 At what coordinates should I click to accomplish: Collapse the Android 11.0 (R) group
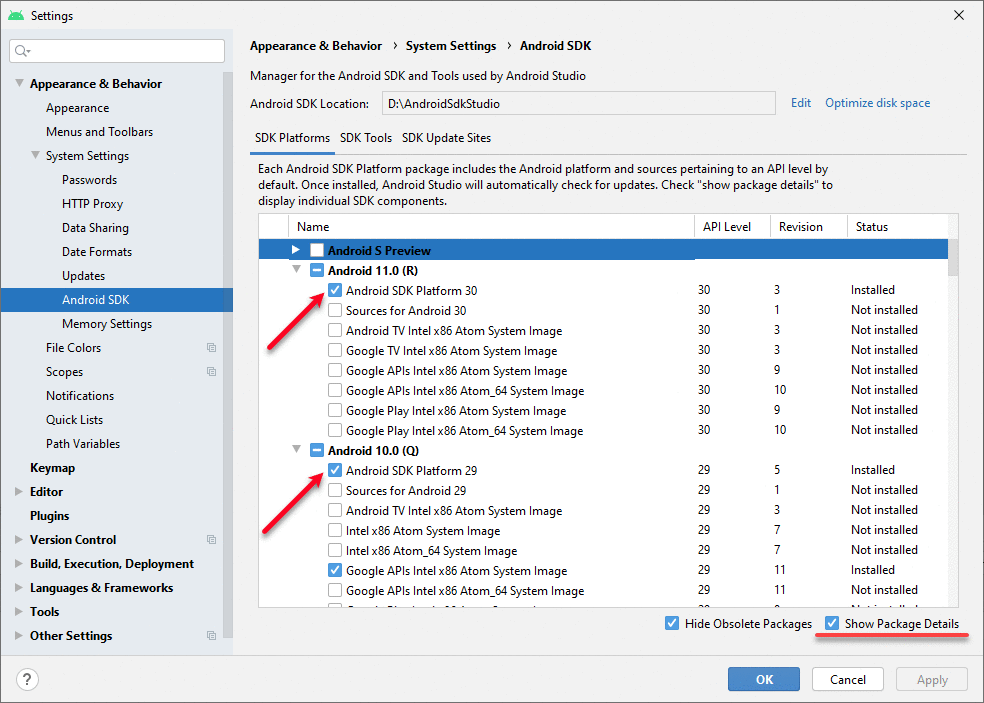[296, 269]
